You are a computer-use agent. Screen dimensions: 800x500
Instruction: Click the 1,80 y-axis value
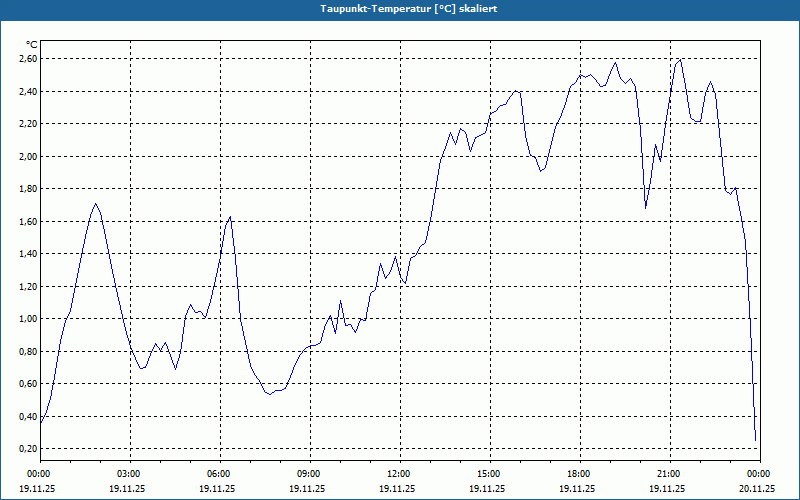[x=30, y=189]
